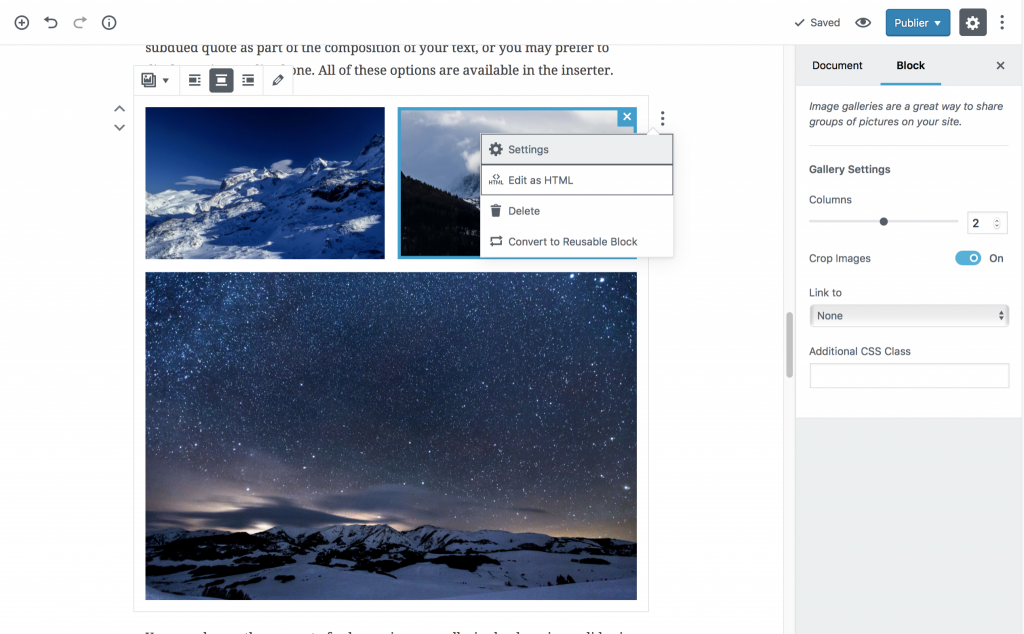The image size is (1024, 634).
Task: Click the Crop Images label
Action: (839, 259)
